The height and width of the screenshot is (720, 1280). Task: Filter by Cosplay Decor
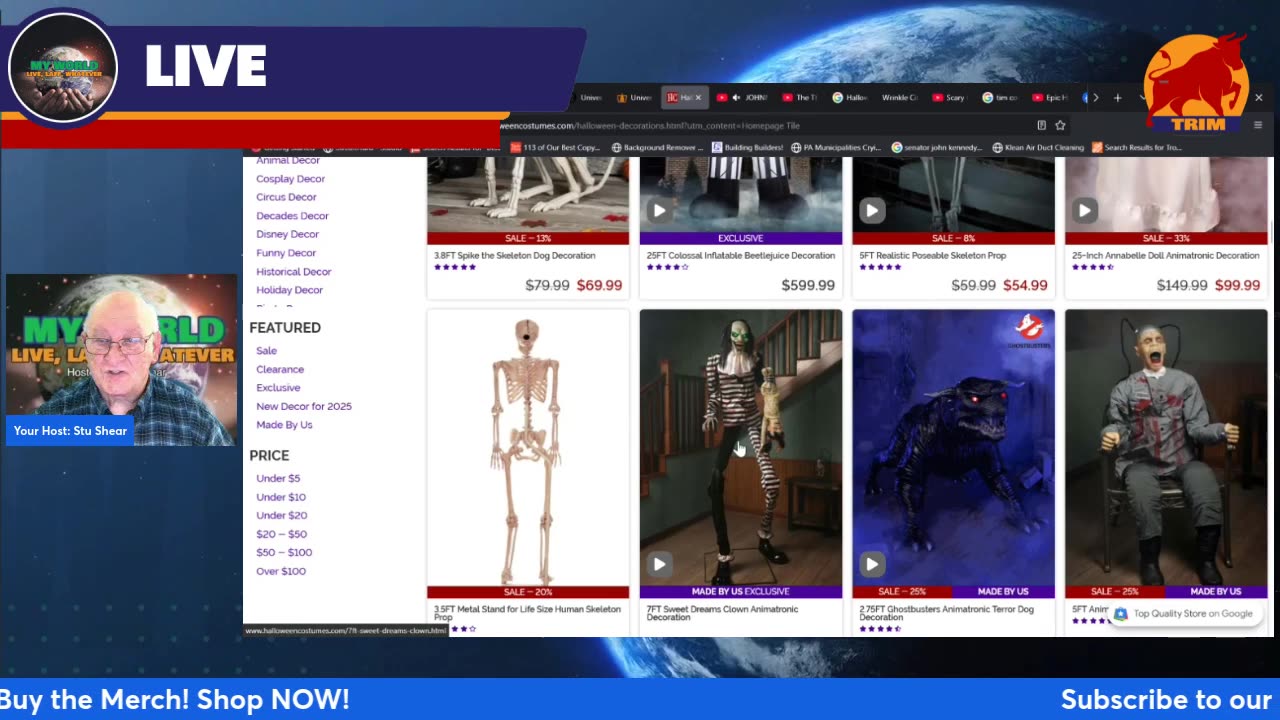(x=290, y=179)
